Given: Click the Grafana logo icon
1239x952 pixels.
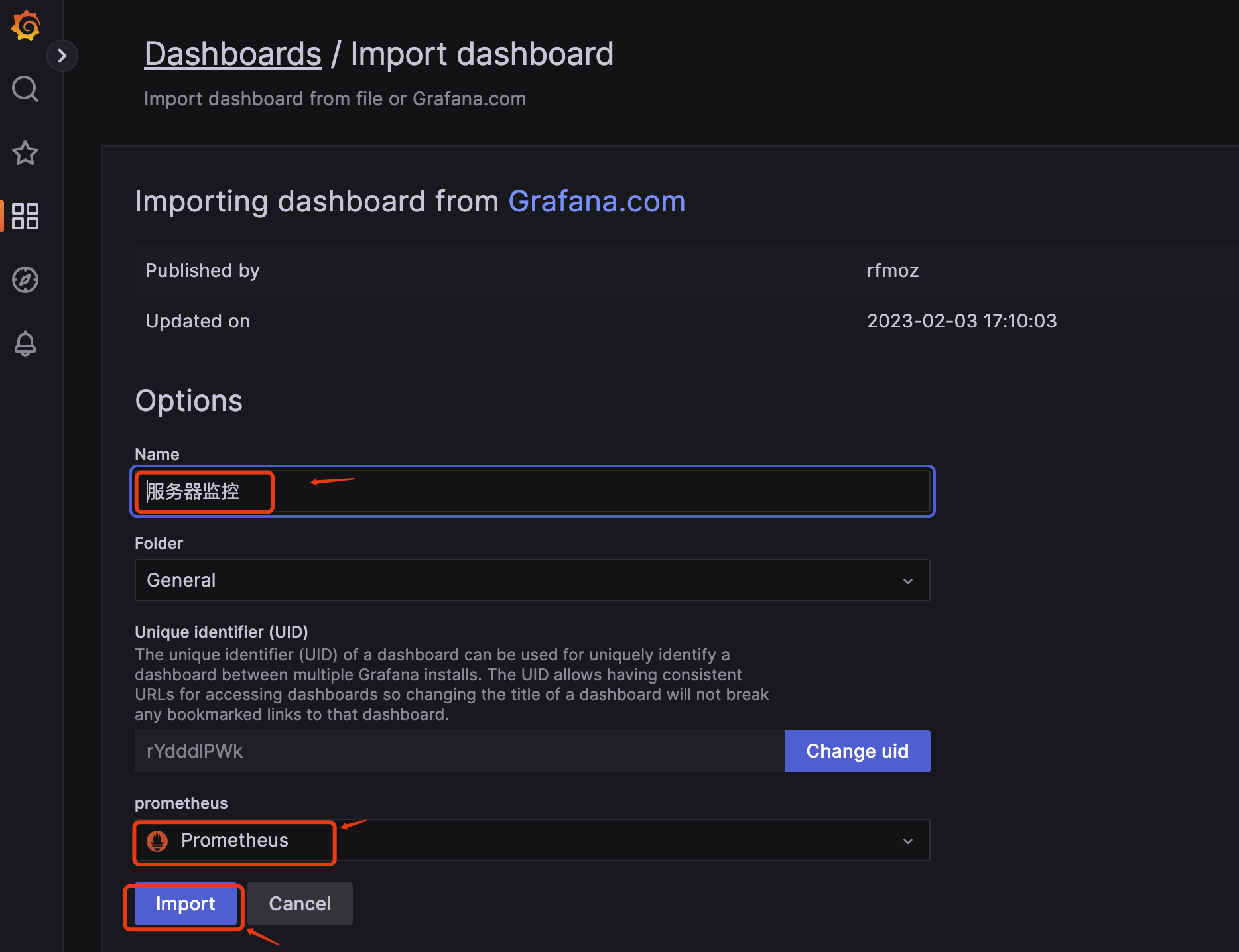Looking at the screenshot, I should point(26,25).
